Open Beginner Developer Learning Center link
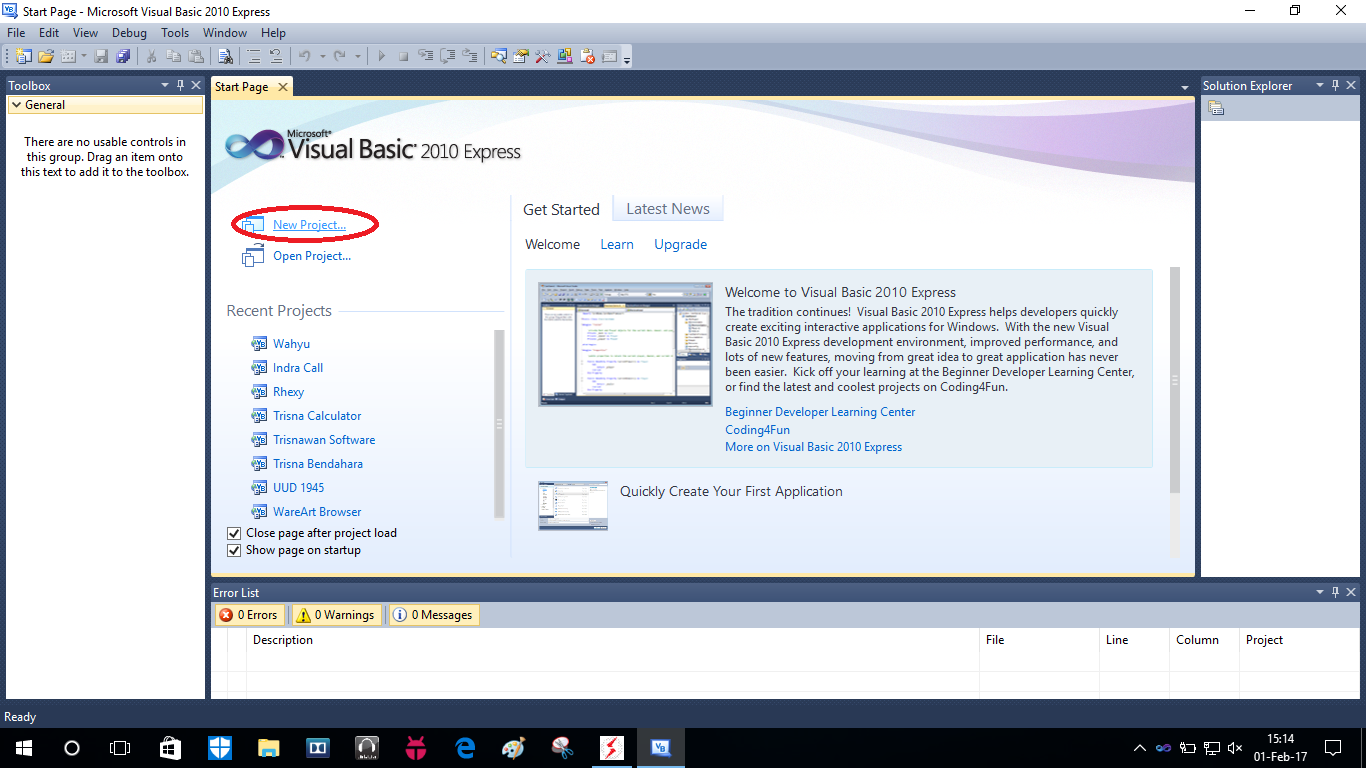 tap(820, 412)
